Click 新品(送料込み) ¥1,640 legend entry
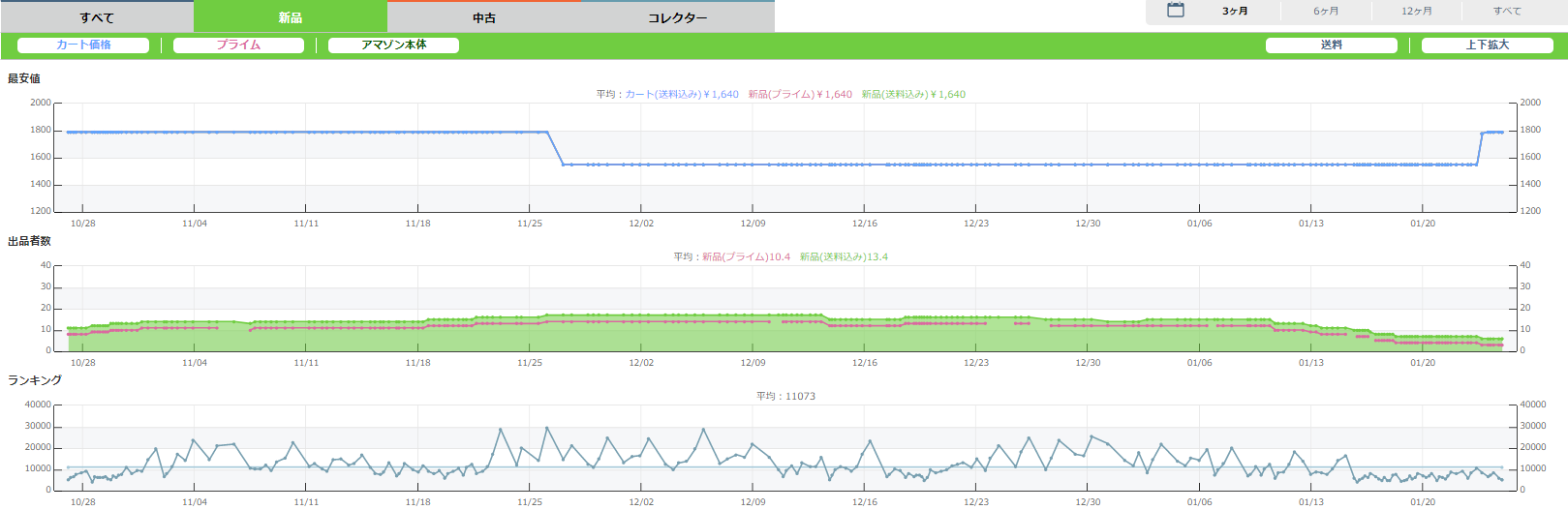1568x510 pixels. pos(913,95)
